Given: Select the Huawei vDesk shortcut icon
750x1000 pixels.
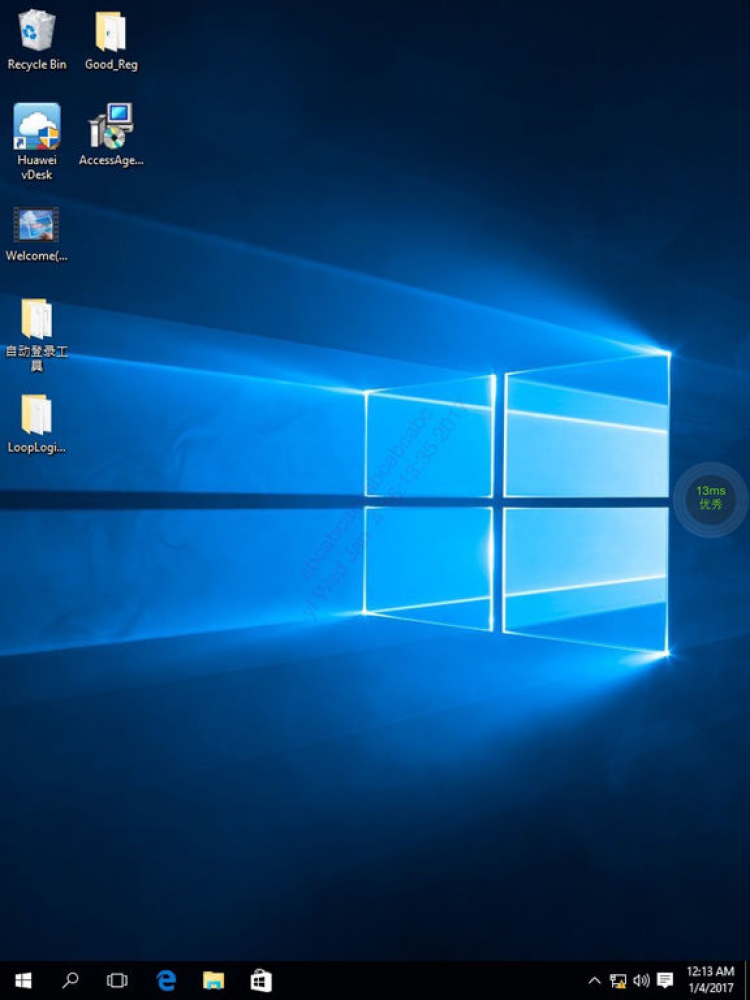Looking at the screenshot, I should (37, 126).
